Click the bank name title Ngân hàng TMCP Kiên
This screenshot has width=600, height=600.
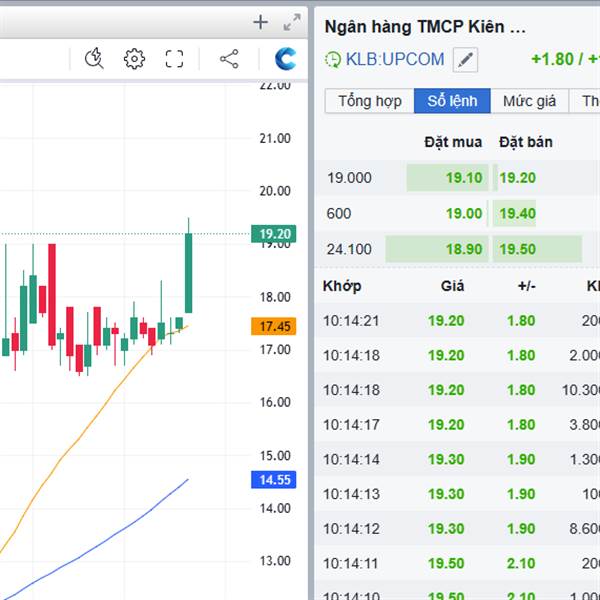coord(425,27)
